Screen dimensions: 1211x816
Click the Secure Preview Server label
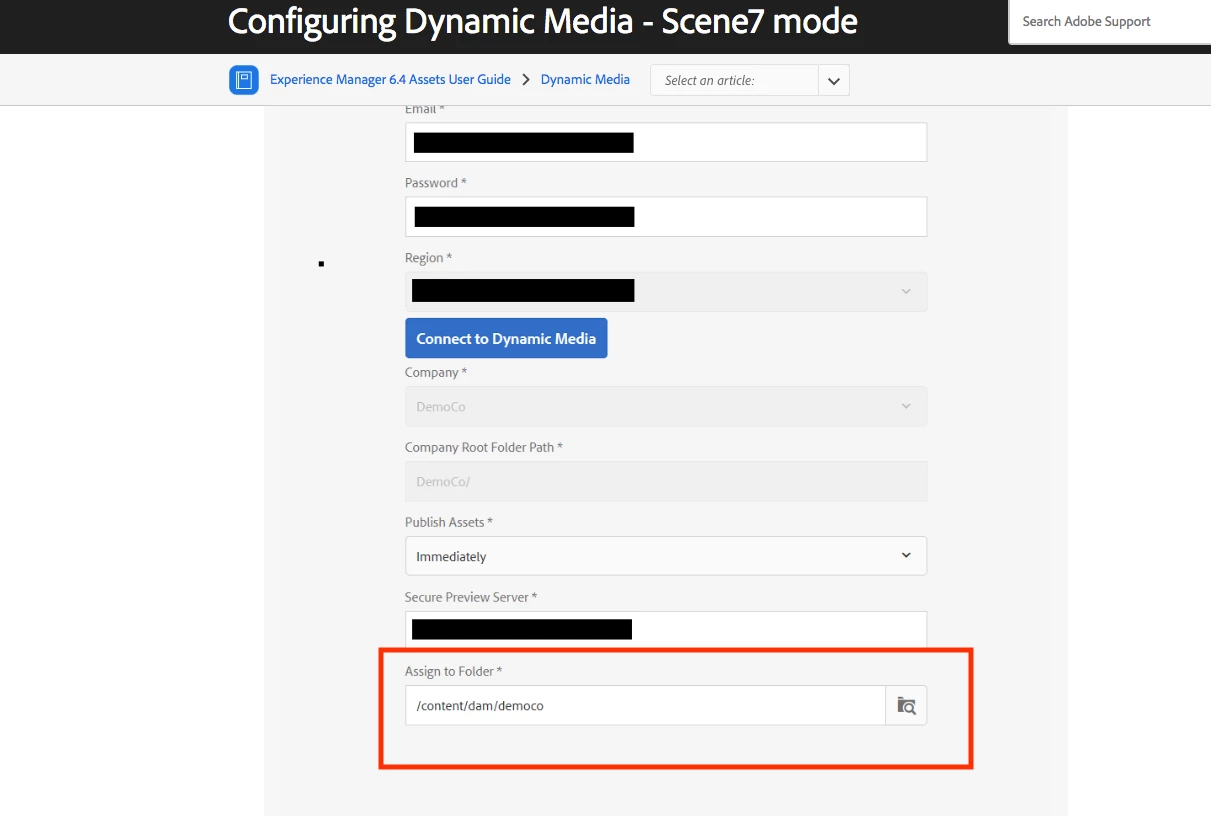click(x=471, y=597)
